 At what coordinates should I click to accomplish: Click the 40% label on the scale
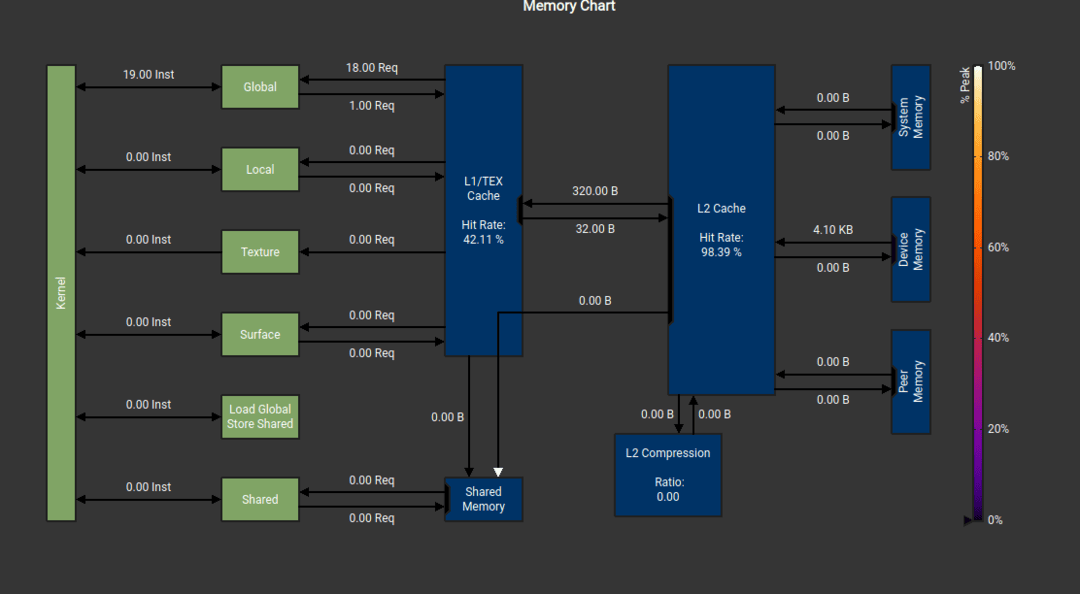coord(998,338)
